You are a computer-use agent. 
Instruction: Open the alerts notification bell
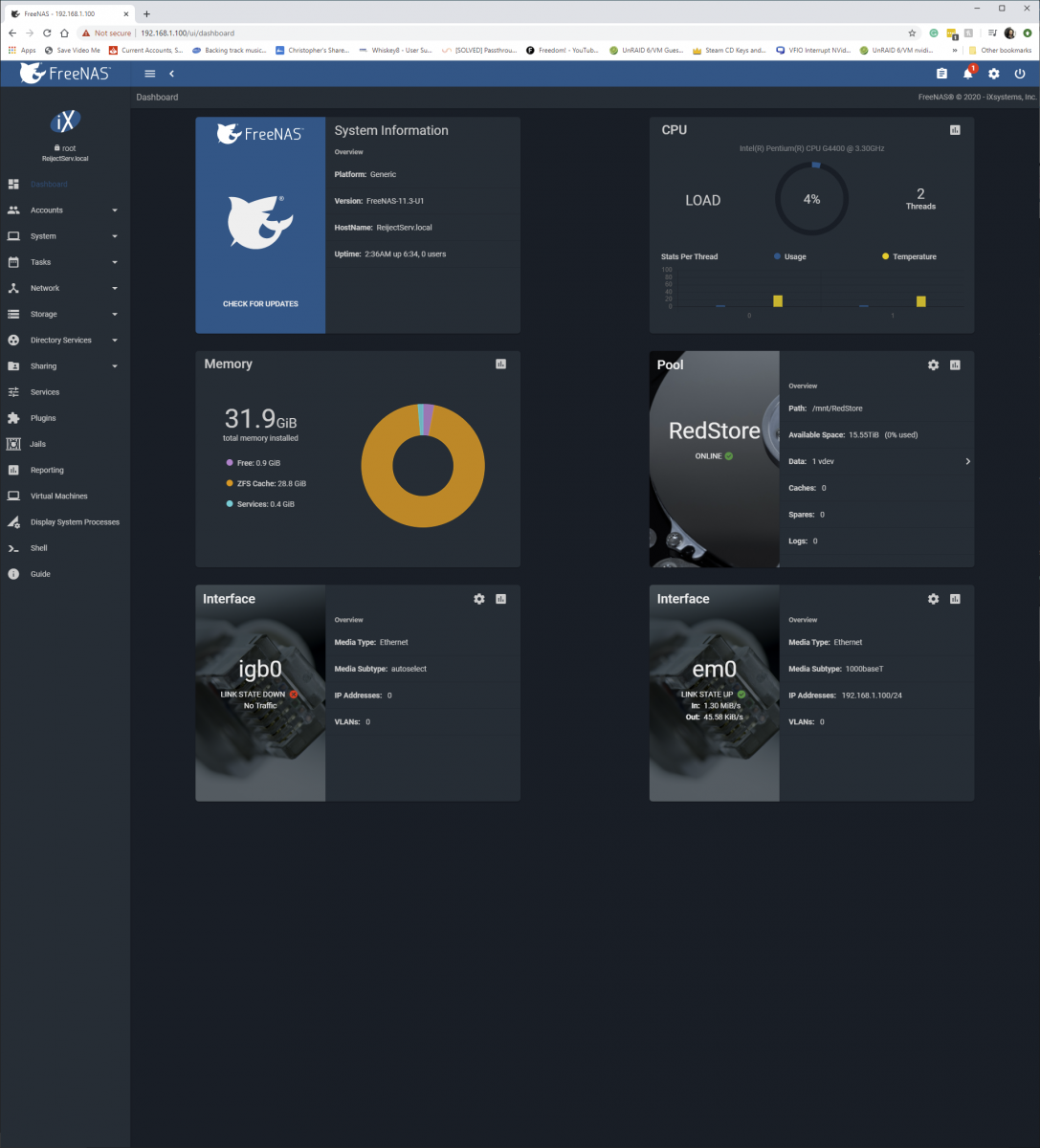(968, 74)
